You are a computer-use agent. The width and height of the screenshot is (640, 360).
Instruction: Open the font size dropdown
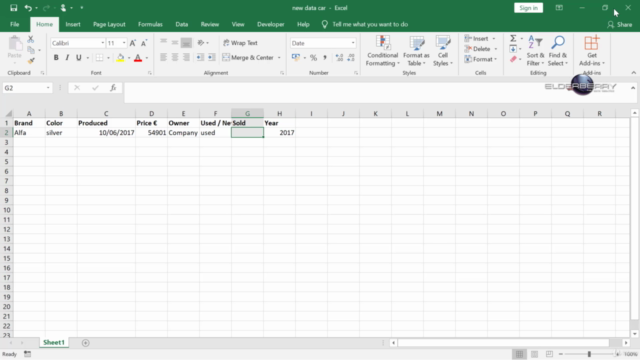[124, 43]
